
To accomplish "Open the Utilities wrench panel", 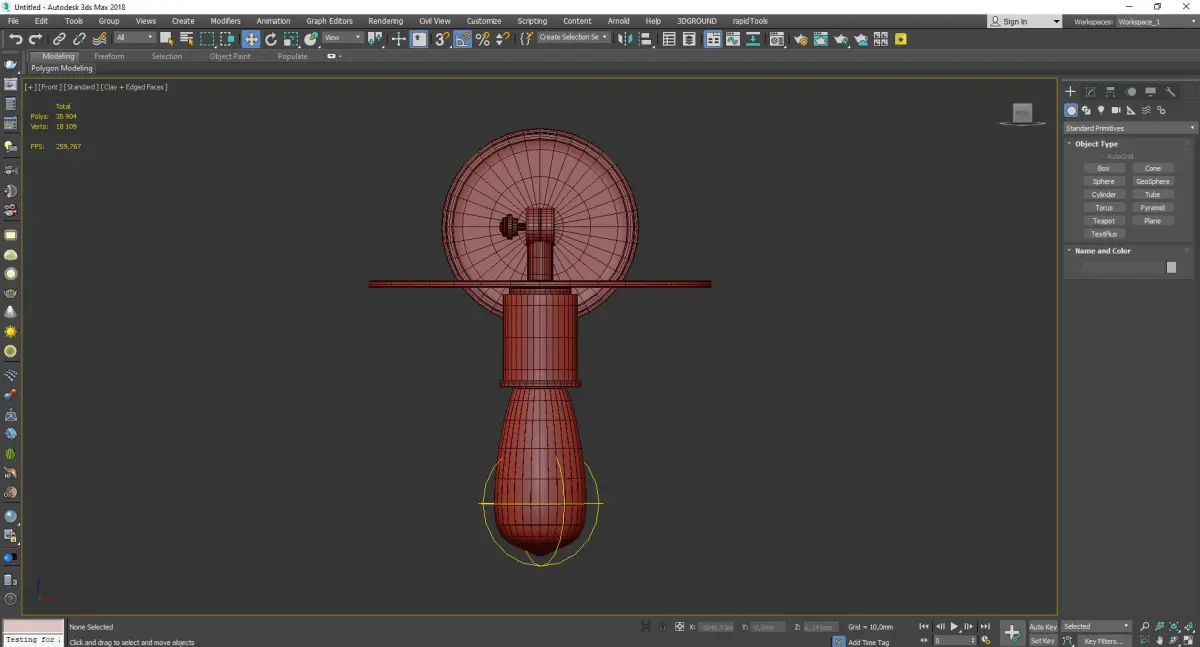I will pyautogui.click(x=1171, y=92).
